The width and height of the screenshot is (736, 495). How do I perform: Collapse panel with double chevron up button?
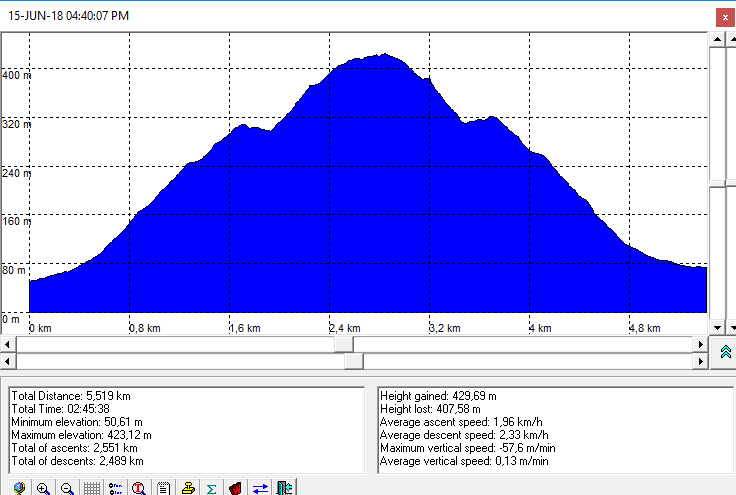coord(725,352)
